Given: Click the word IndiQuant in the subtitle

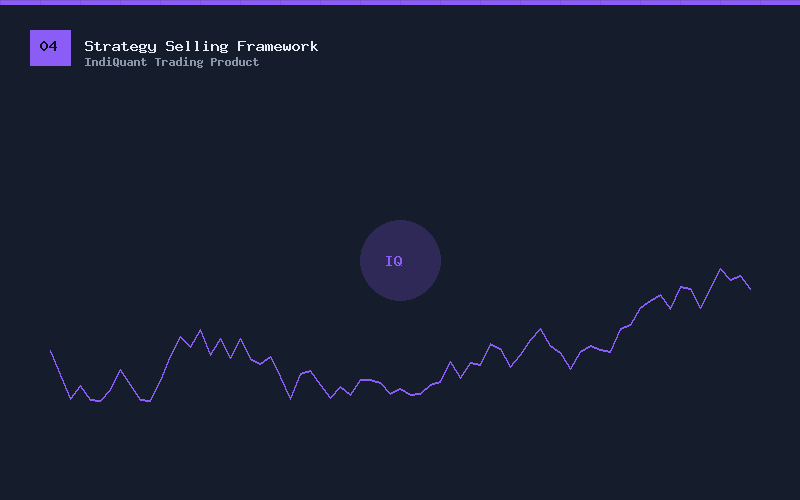Looking at the screenshot, I should pos(115,62).
